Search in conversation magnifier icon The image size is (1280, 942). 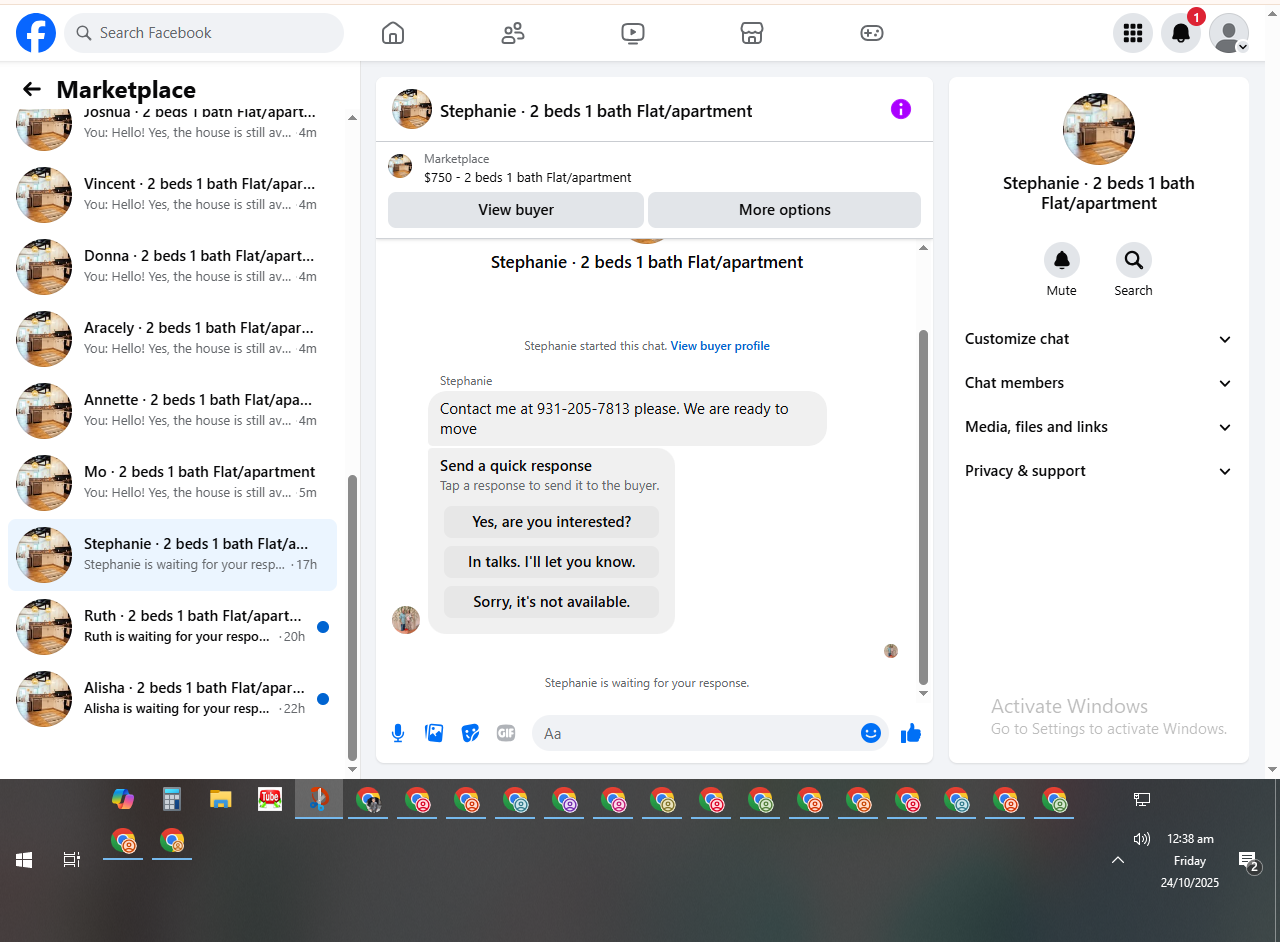[x=1134, y=260]
